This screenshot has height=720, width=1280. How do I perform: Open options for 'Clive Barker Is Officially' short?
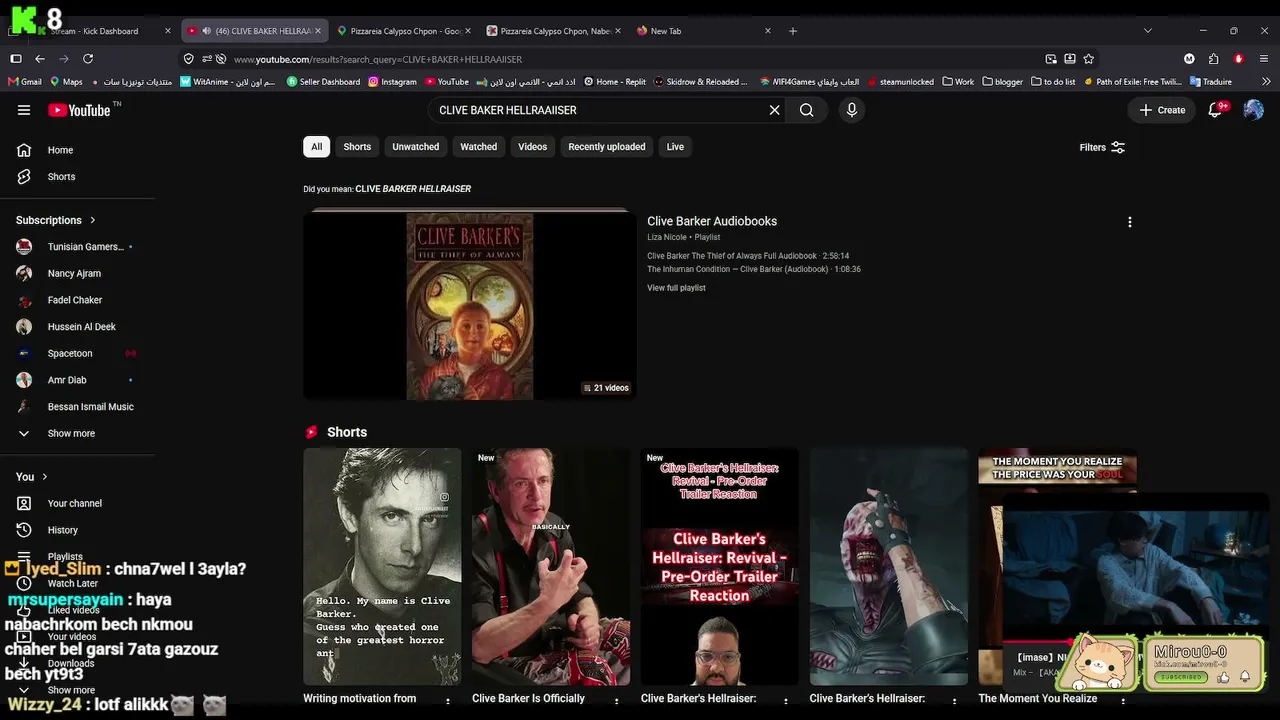[617, 700]
